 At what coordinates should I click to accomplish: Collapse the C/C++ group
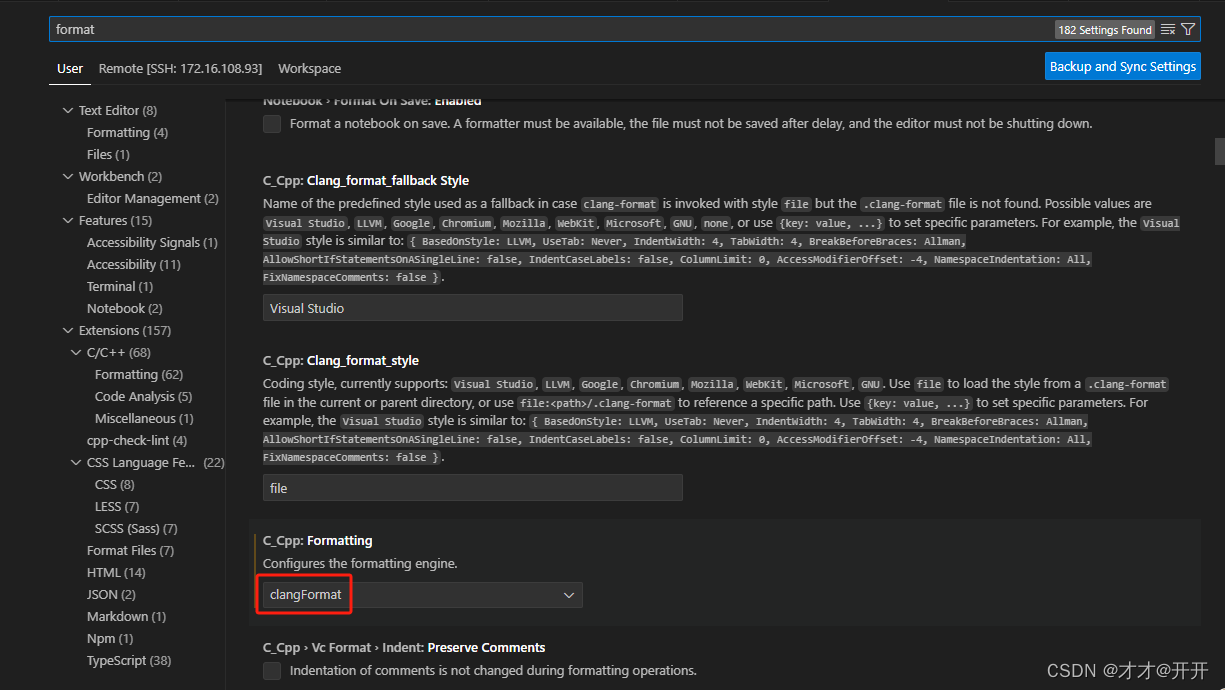pyautogui.click(x=76, y=352)
